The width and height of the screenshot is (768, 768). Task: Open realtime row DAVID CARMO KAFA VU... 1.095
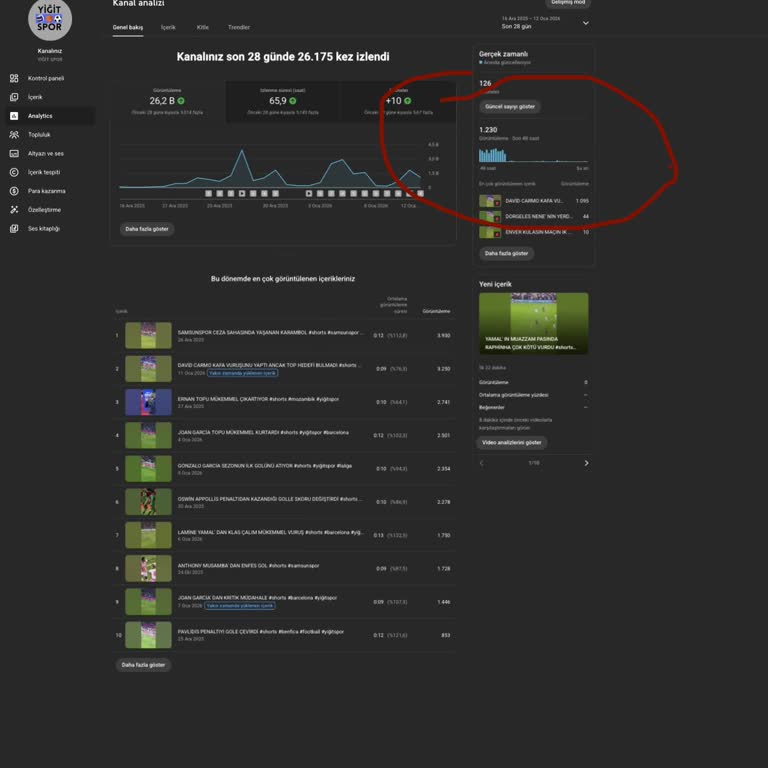tap(534, 201)
